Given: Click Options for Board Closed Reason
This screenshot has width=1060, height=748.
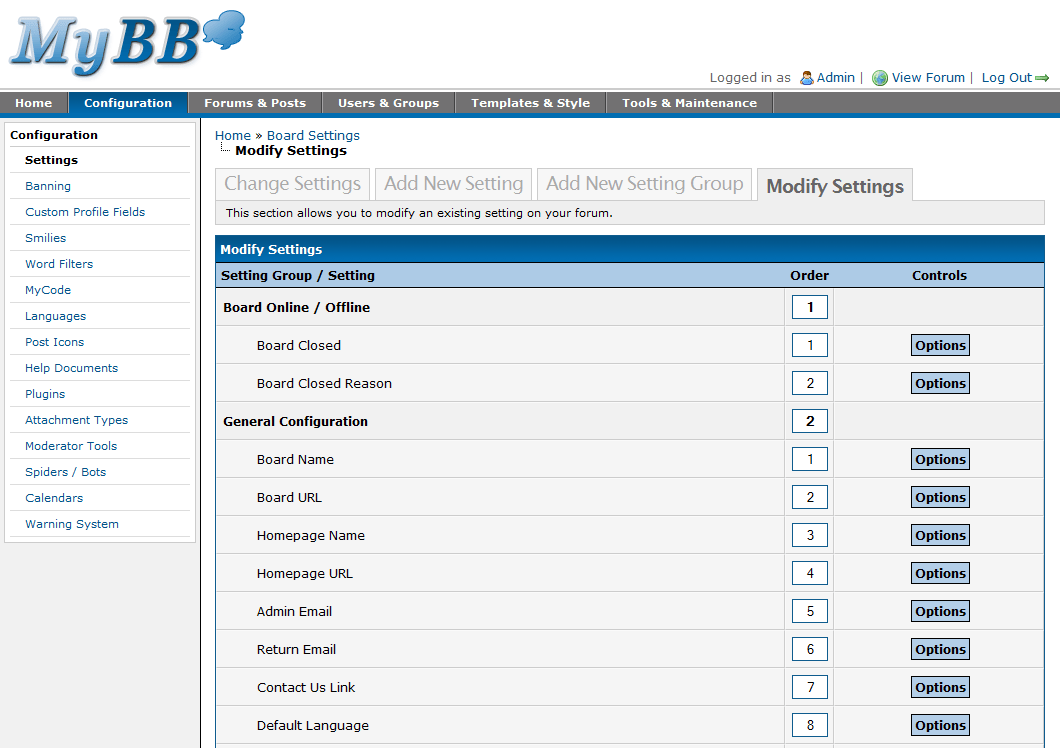Looking at the screenshot, I should (x=939, y=383).
